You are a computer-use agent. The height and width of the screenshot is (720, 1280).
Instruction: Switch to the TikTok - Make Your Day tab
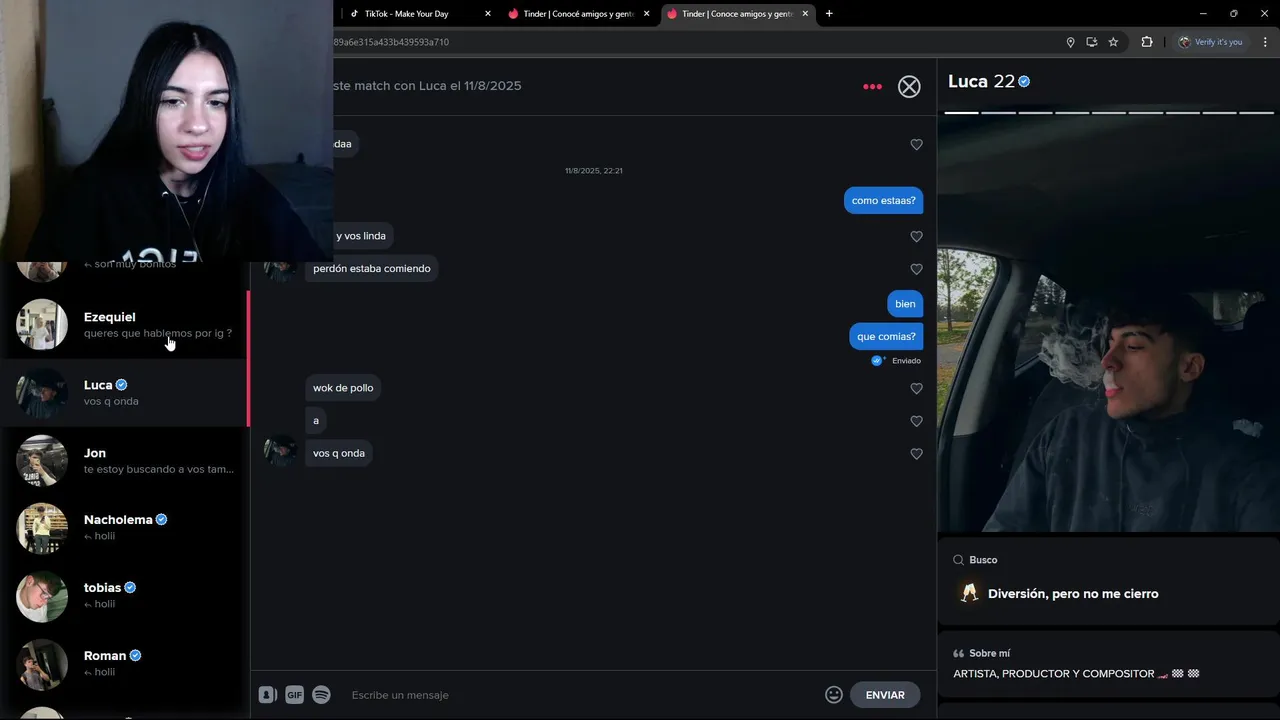click(420, 14)
